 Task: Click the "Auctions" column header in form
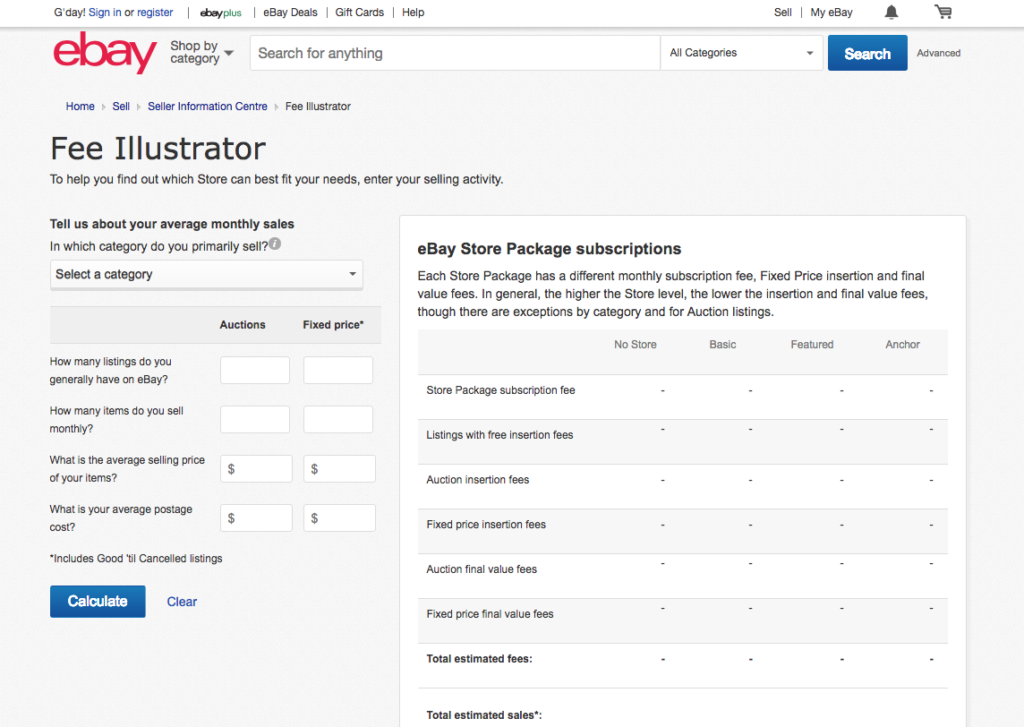click(242, 325)
